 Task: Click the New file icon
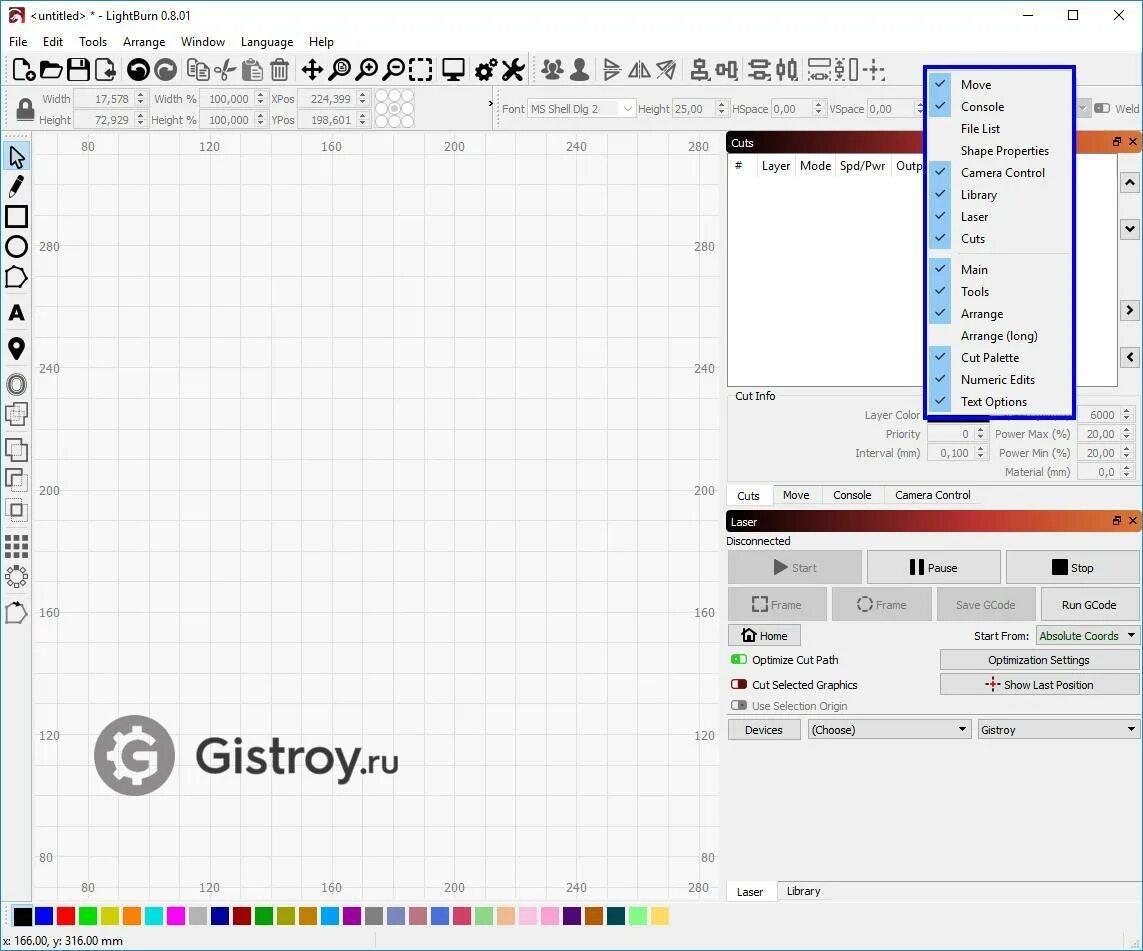[23, 70]
